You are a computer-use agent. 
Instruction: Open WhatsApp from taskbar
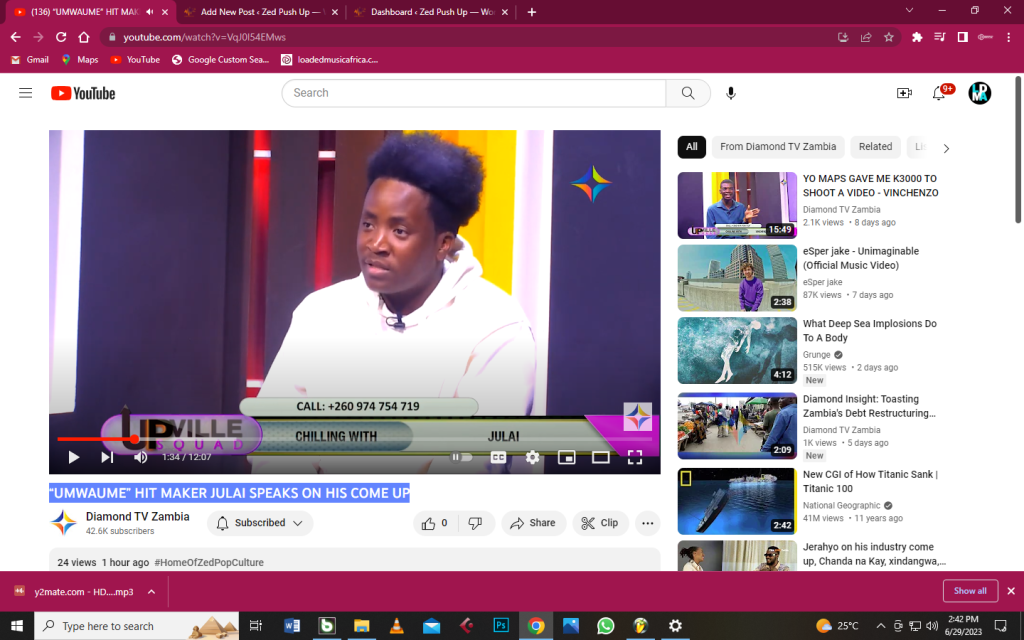[x=605, y=626]
